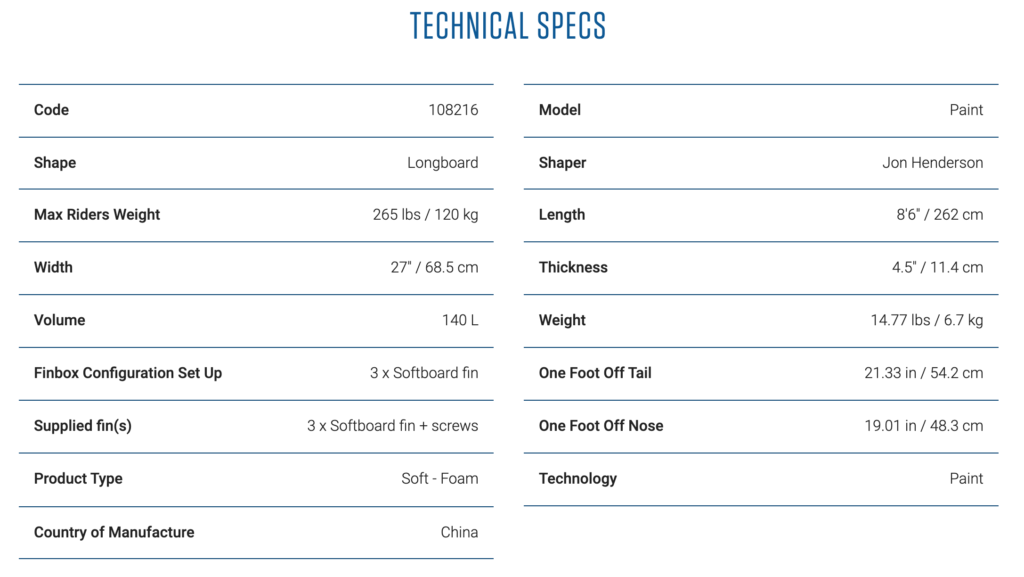This screenshot has height=577, width=1024.
Task: Click the One Foot Off Tail measurement
Action: tap(923, 373)
